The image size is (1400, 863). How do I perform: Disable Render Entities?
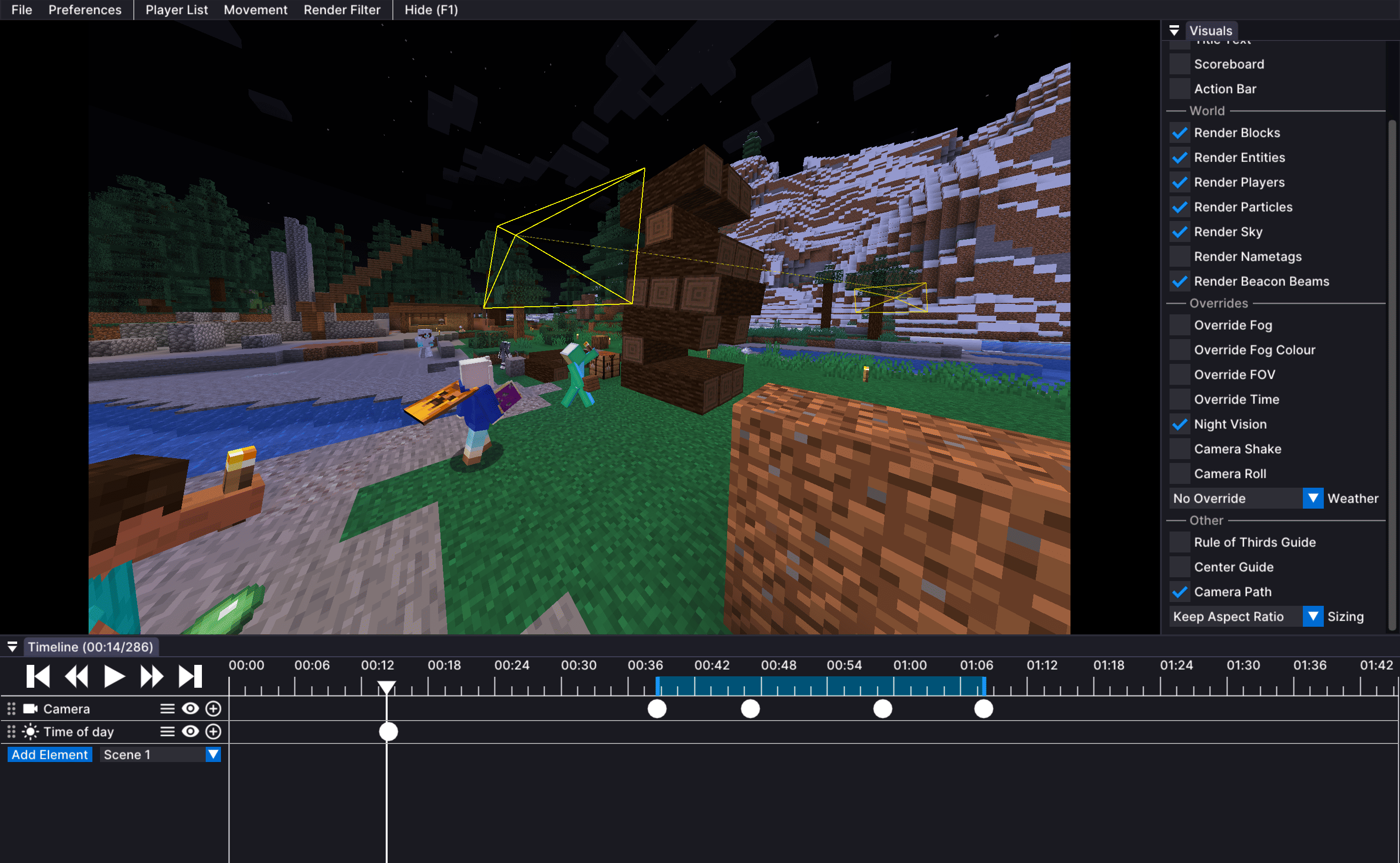[x=1179, y=158]
